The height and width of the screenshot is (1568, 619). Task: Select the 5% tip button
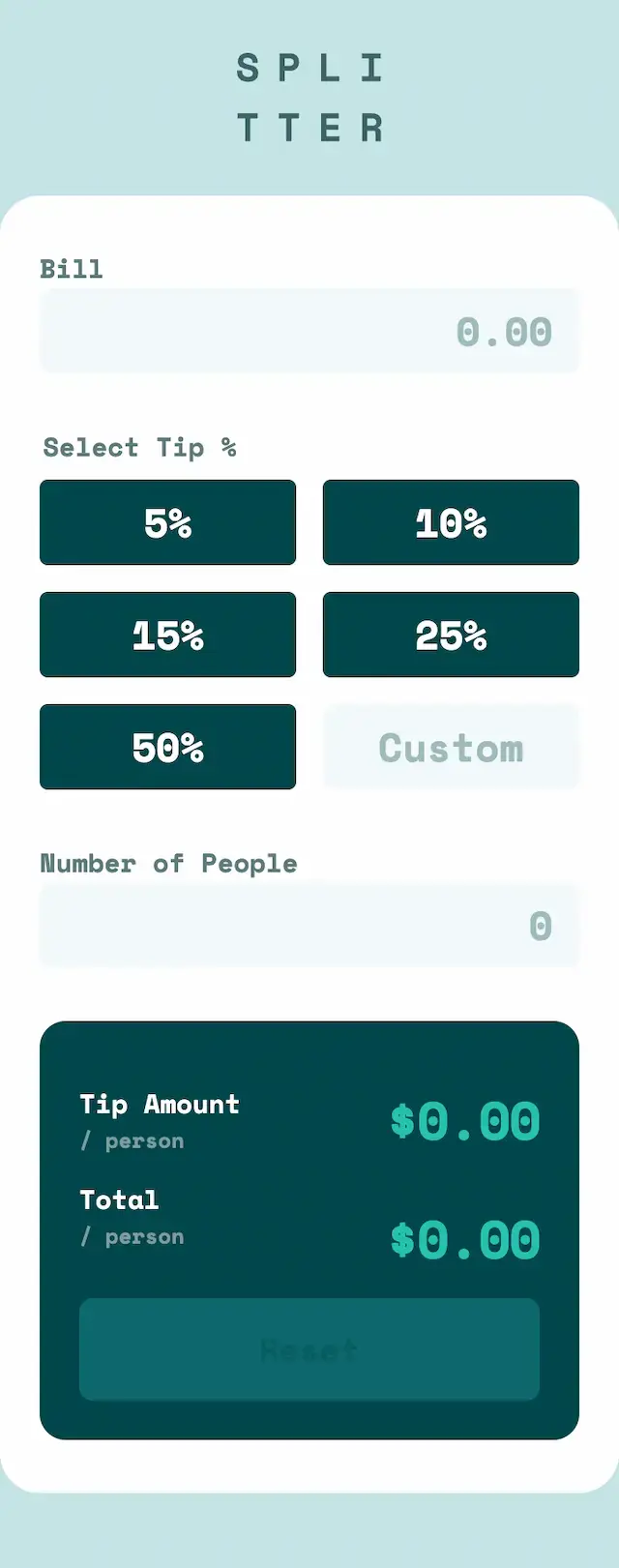167,522
